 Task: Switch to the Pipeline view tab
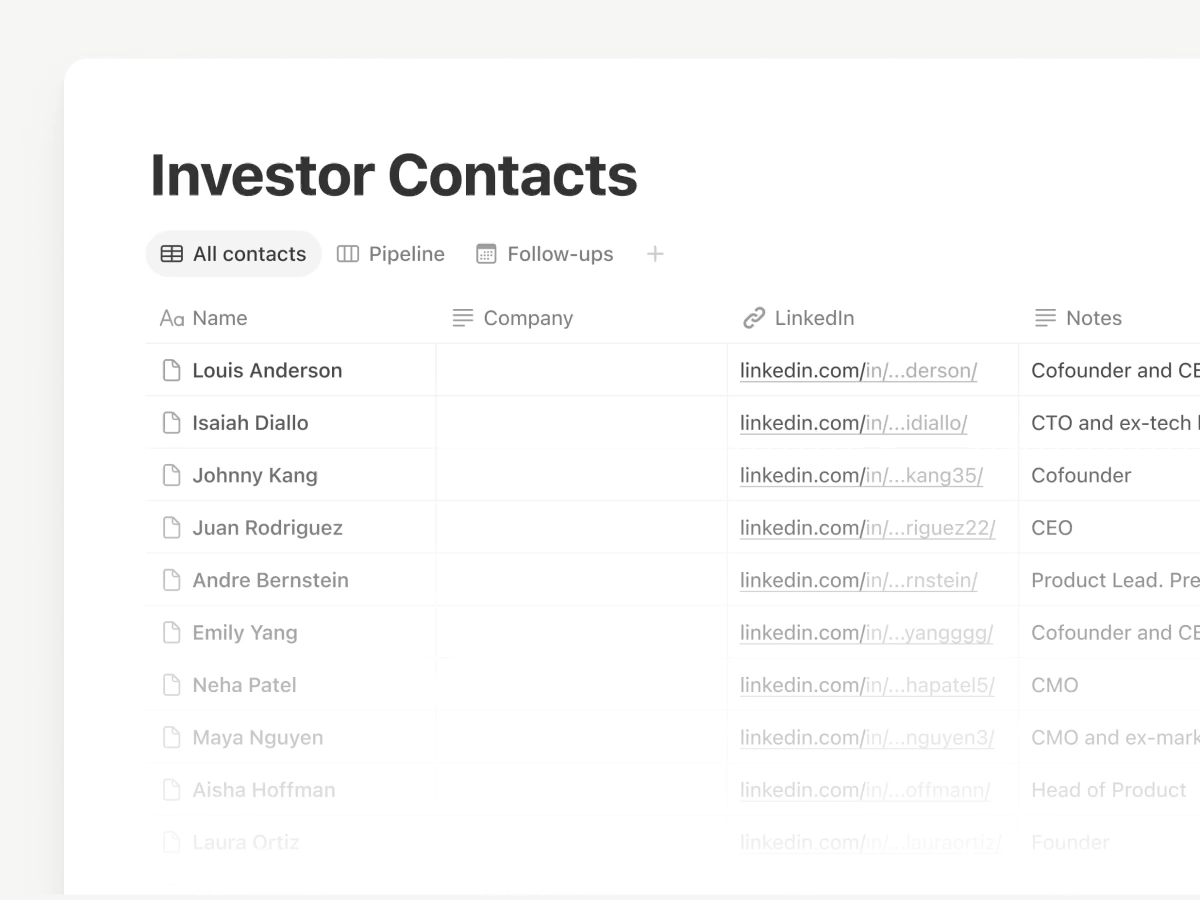pos(391,254)
